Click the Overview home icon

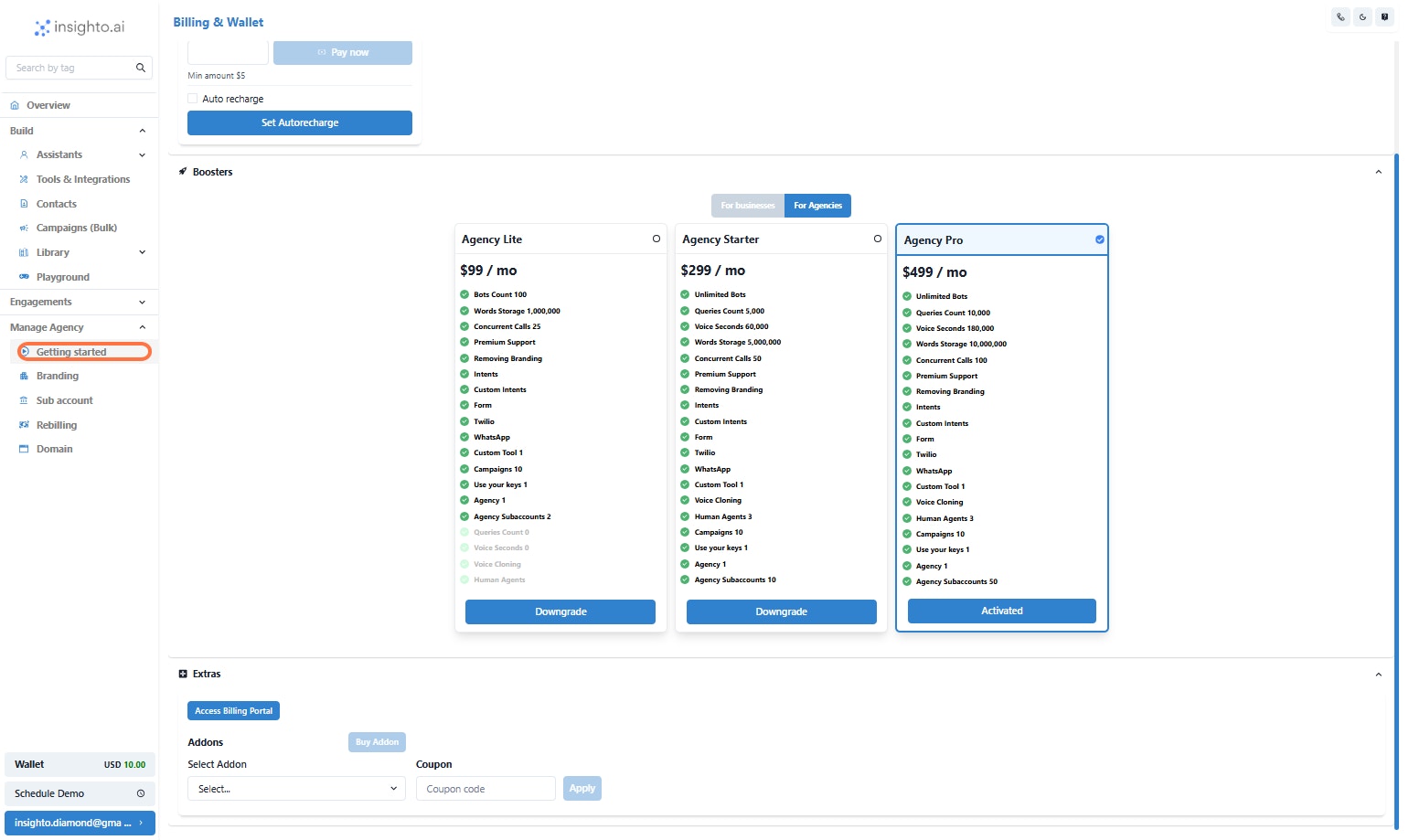click(x=15, y=105)
